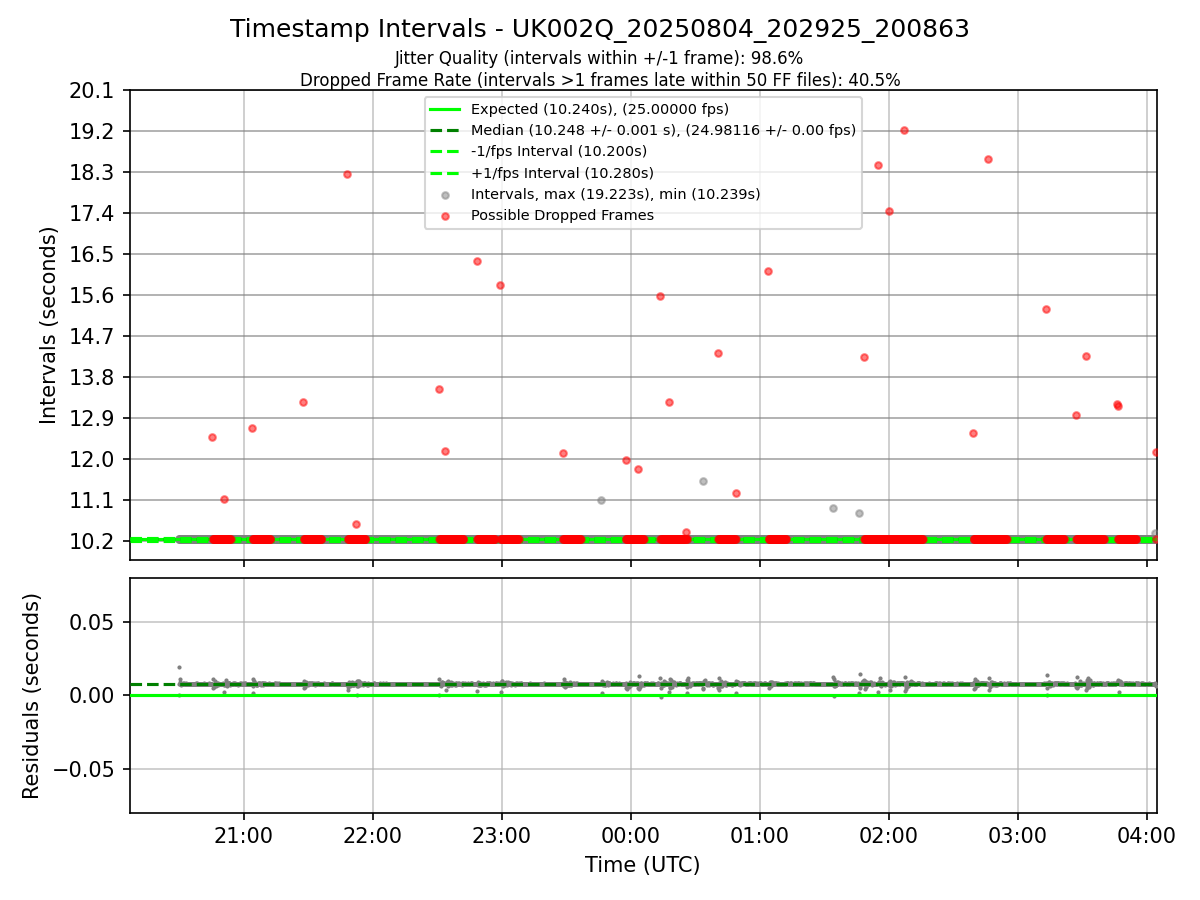Click the solid green Expected legend line sample
This screenshot has height=900, width=1200.
[446, 109]
